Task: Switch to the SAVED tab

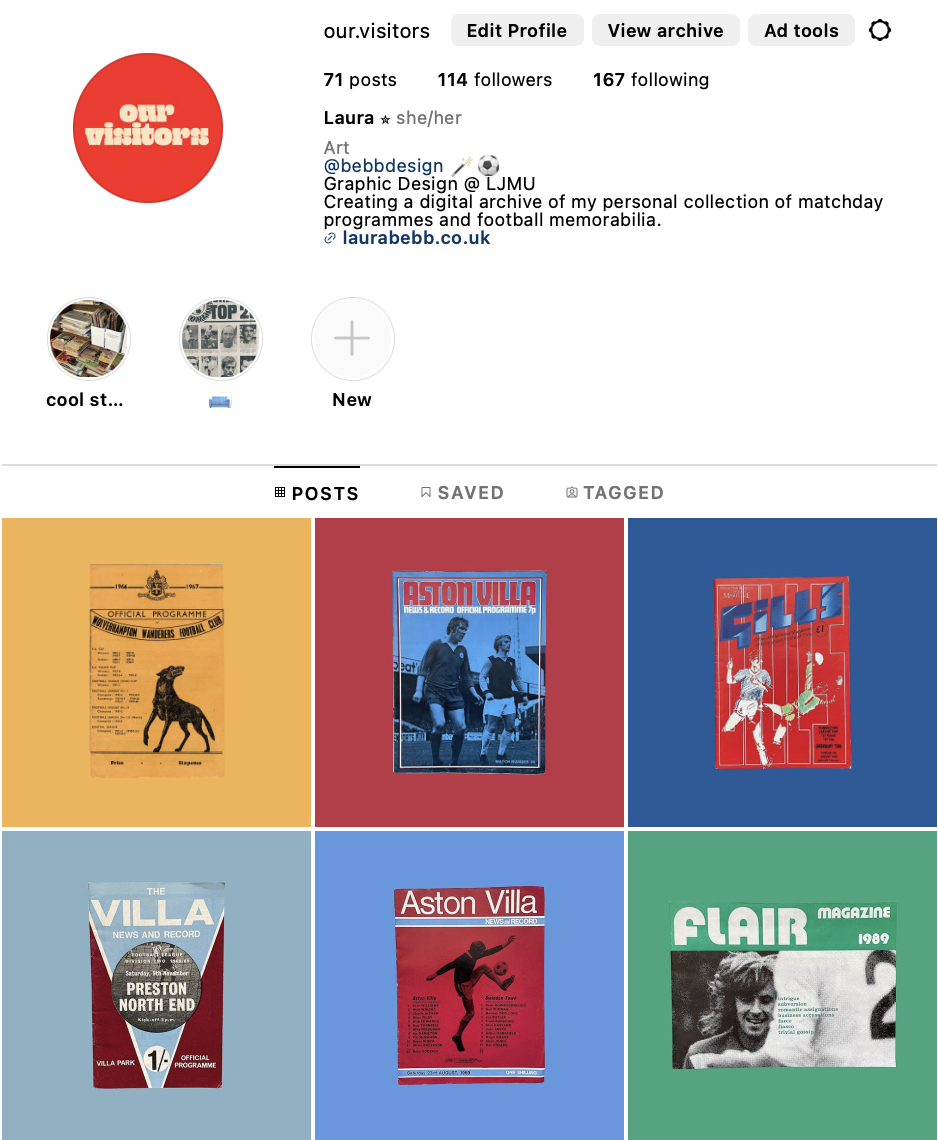Action: click(462, 493)
